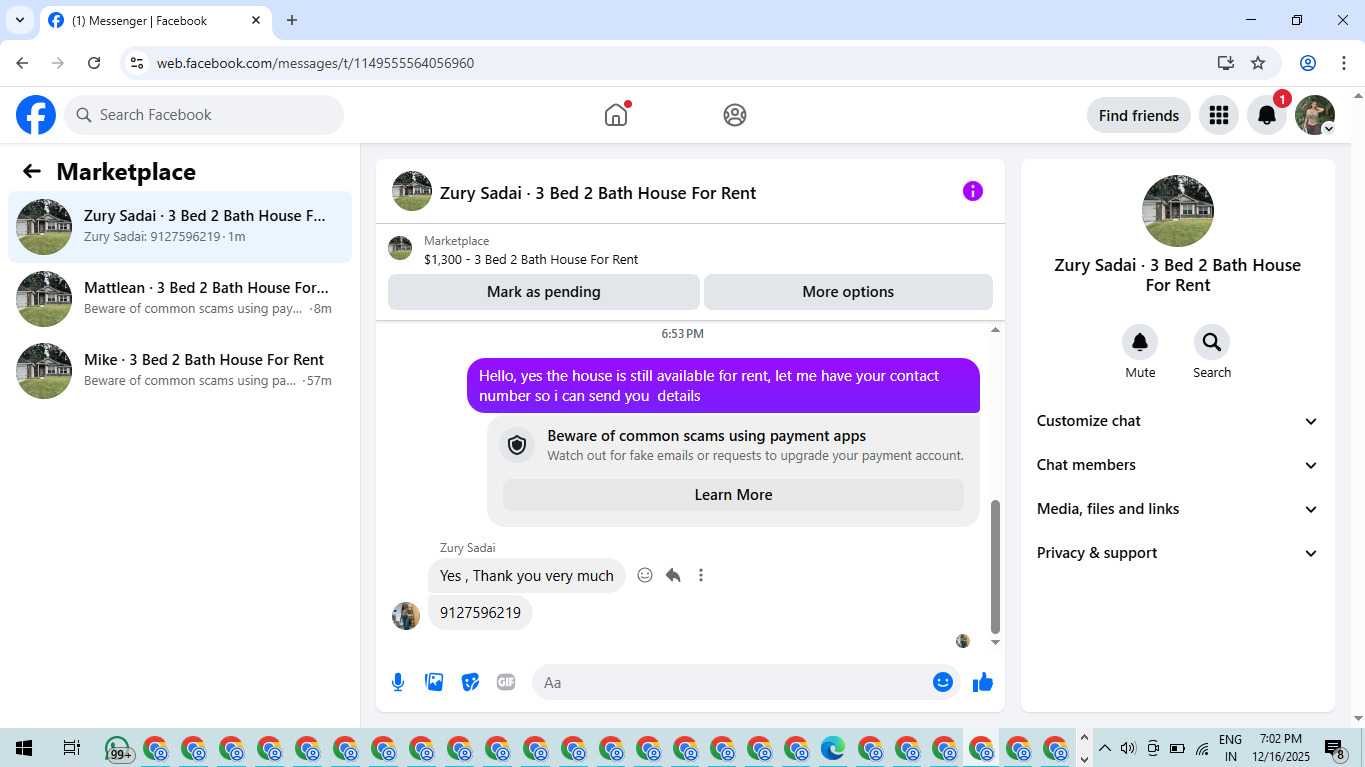Viewport: 1365px width, 767px height.
Task: Open the Windows Start menu
Action: pos(24,748)
